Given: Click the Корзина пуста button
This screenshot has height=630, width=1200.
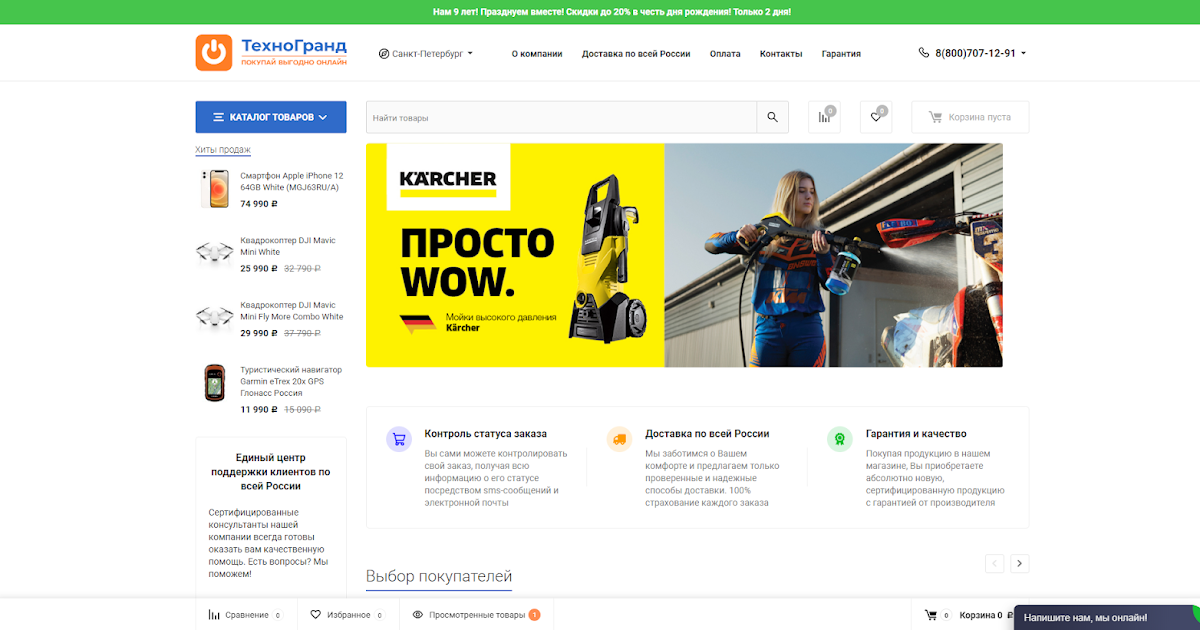Looking at the screenshot, I should [970, 117].
